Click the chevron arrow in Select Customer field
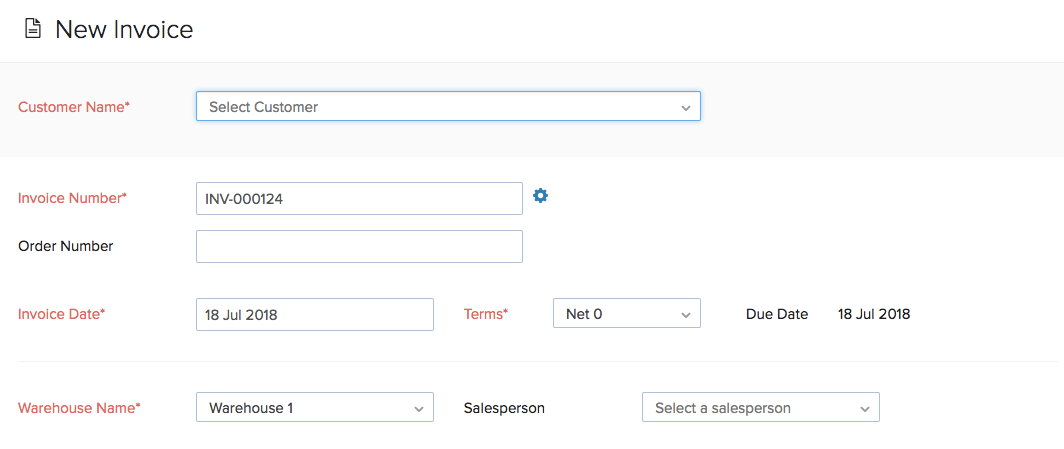 [686, 107]
